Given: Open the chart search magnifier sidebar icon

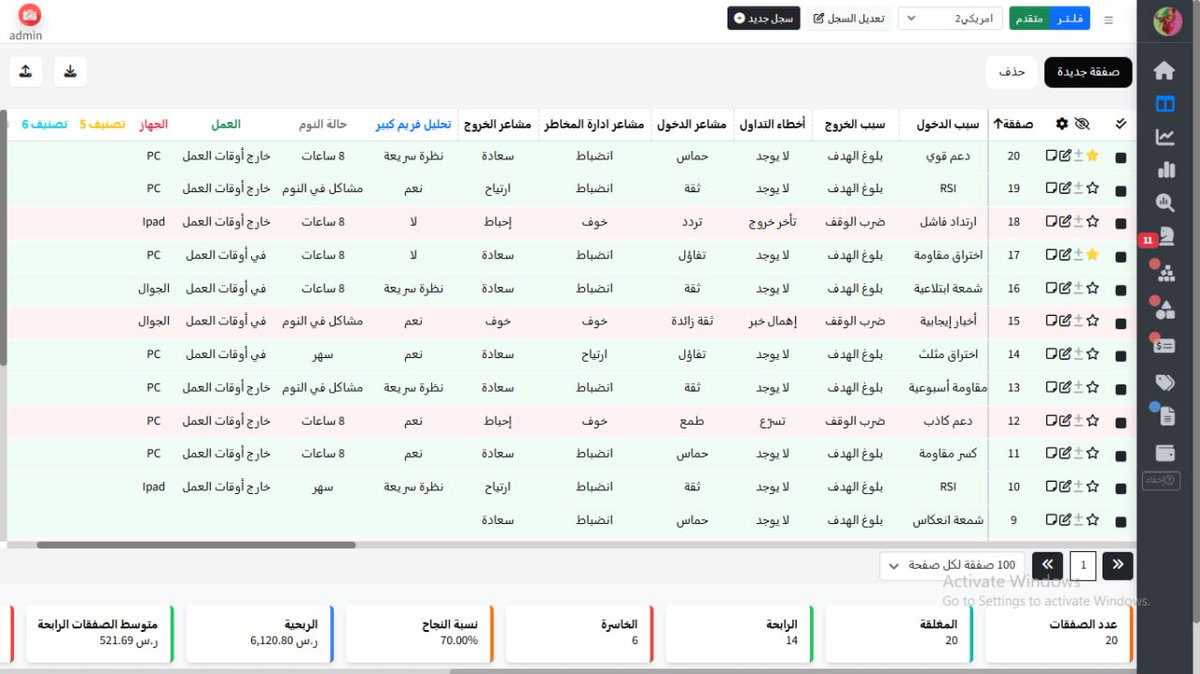Looking at the screenshot, I should [x=1164, y=203].
